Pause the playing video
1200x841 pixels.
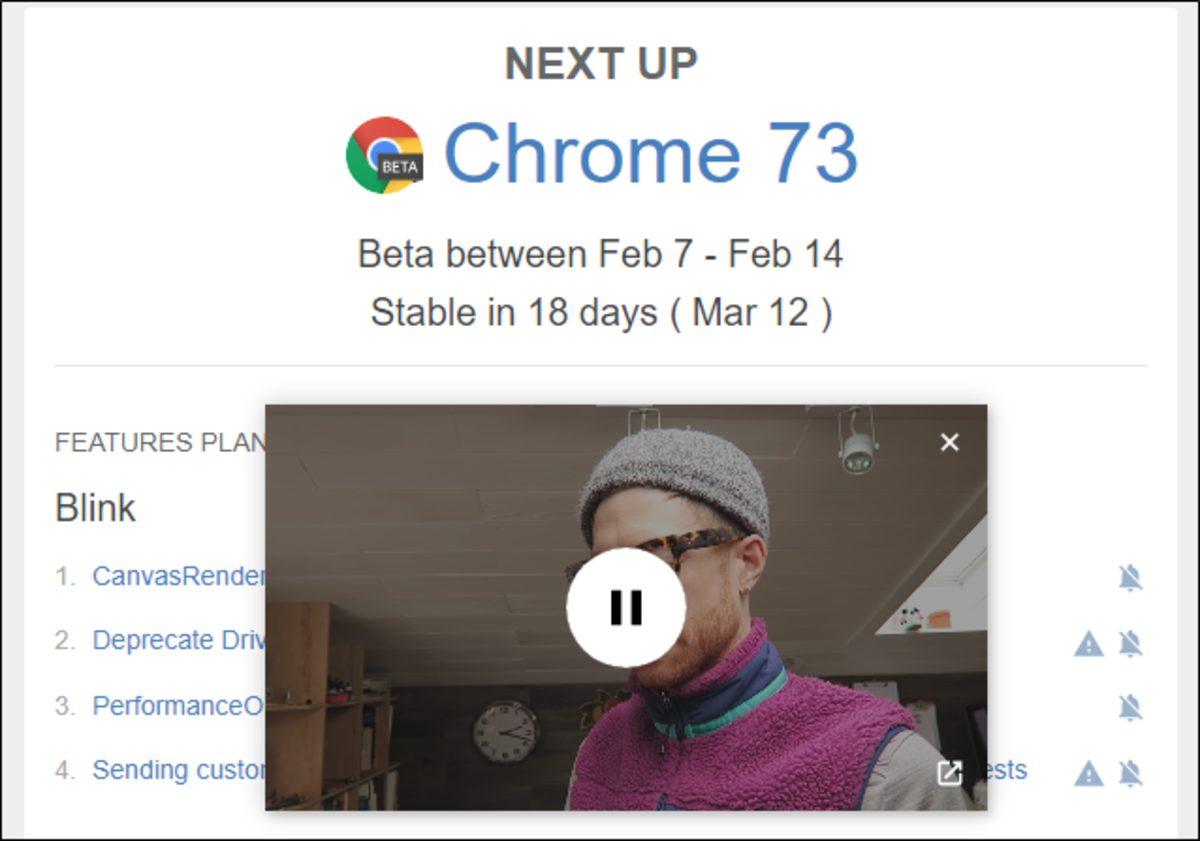tap(626, 605)
